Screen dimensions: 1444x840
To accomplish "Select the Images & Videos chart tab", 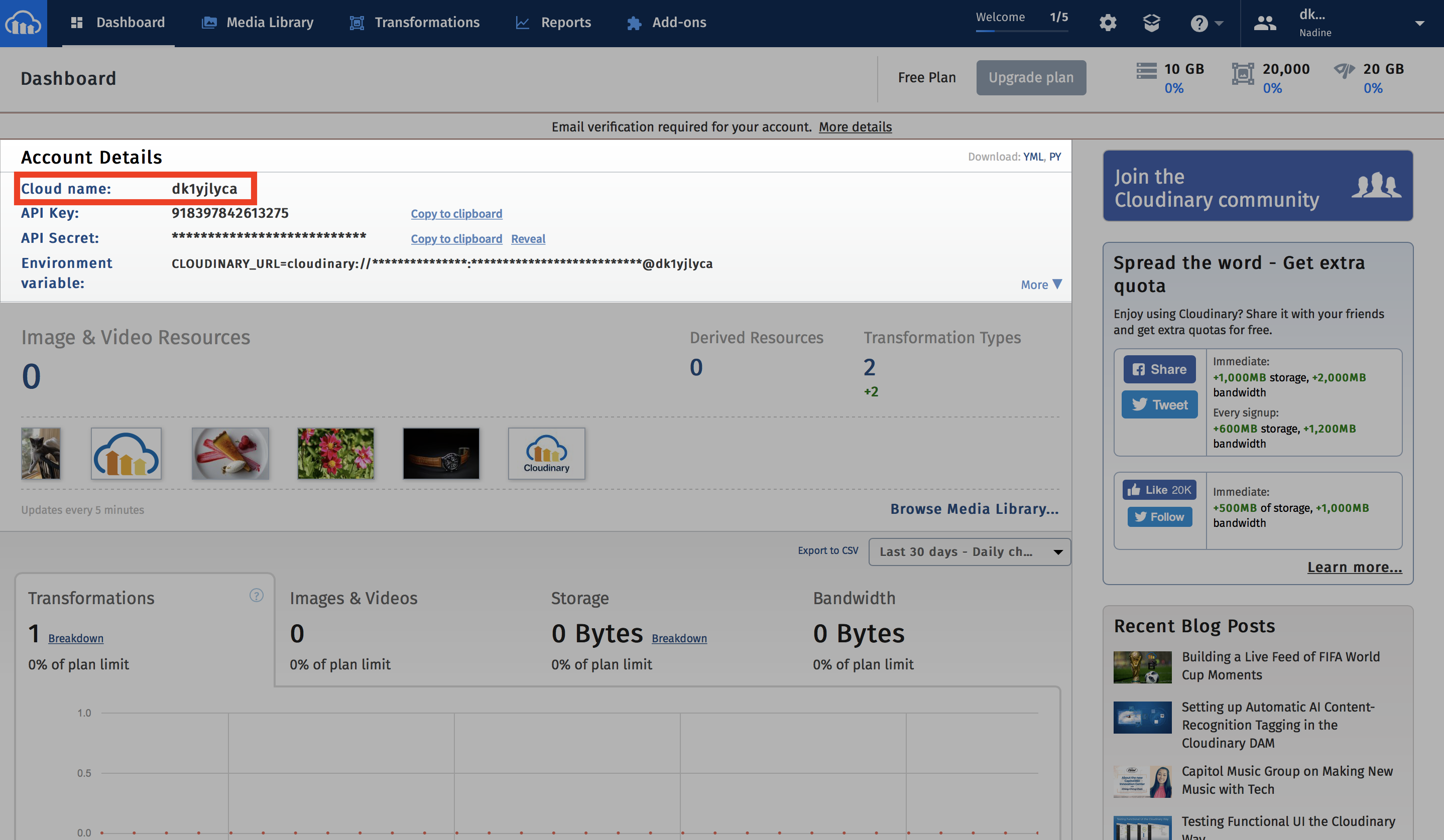I will pos(353,598).
